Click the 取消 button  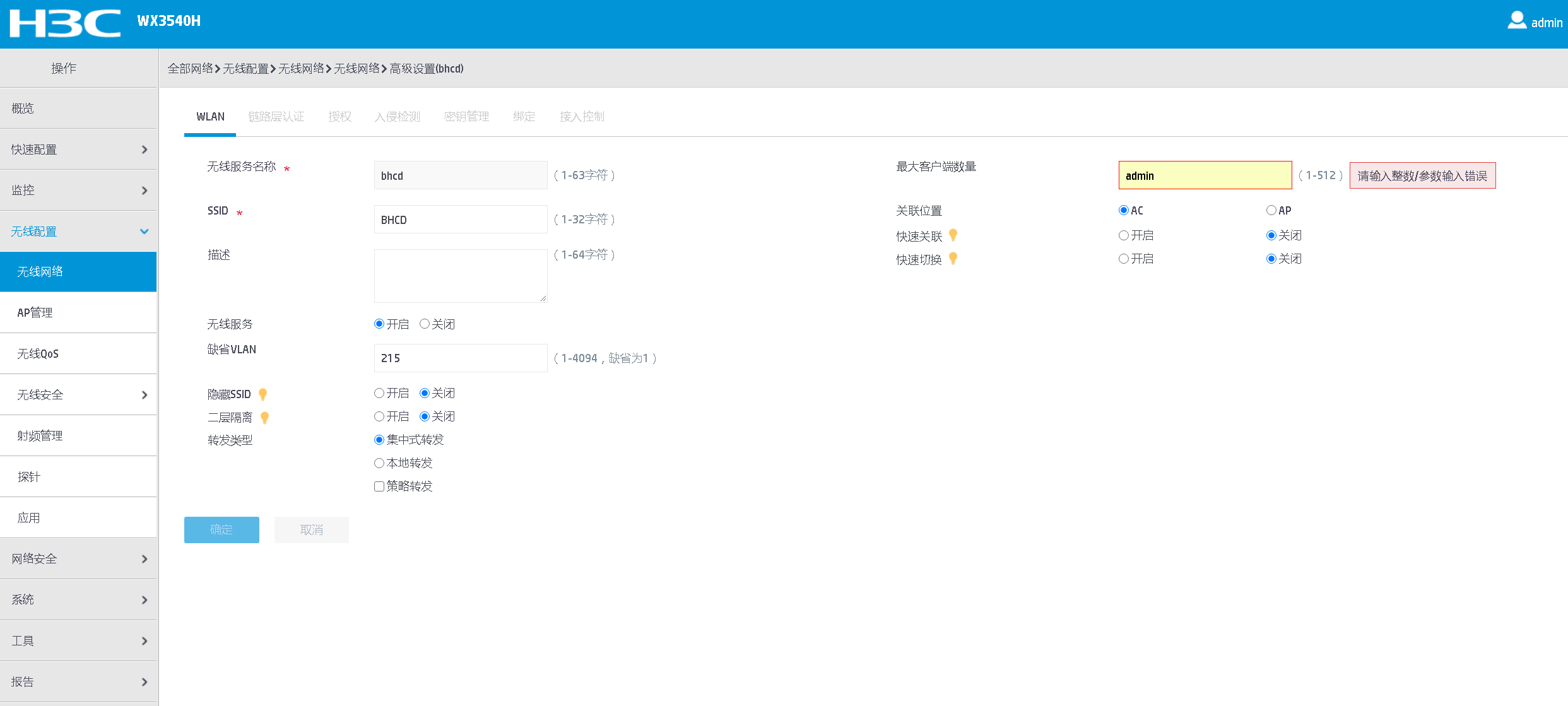click(312, 530)
